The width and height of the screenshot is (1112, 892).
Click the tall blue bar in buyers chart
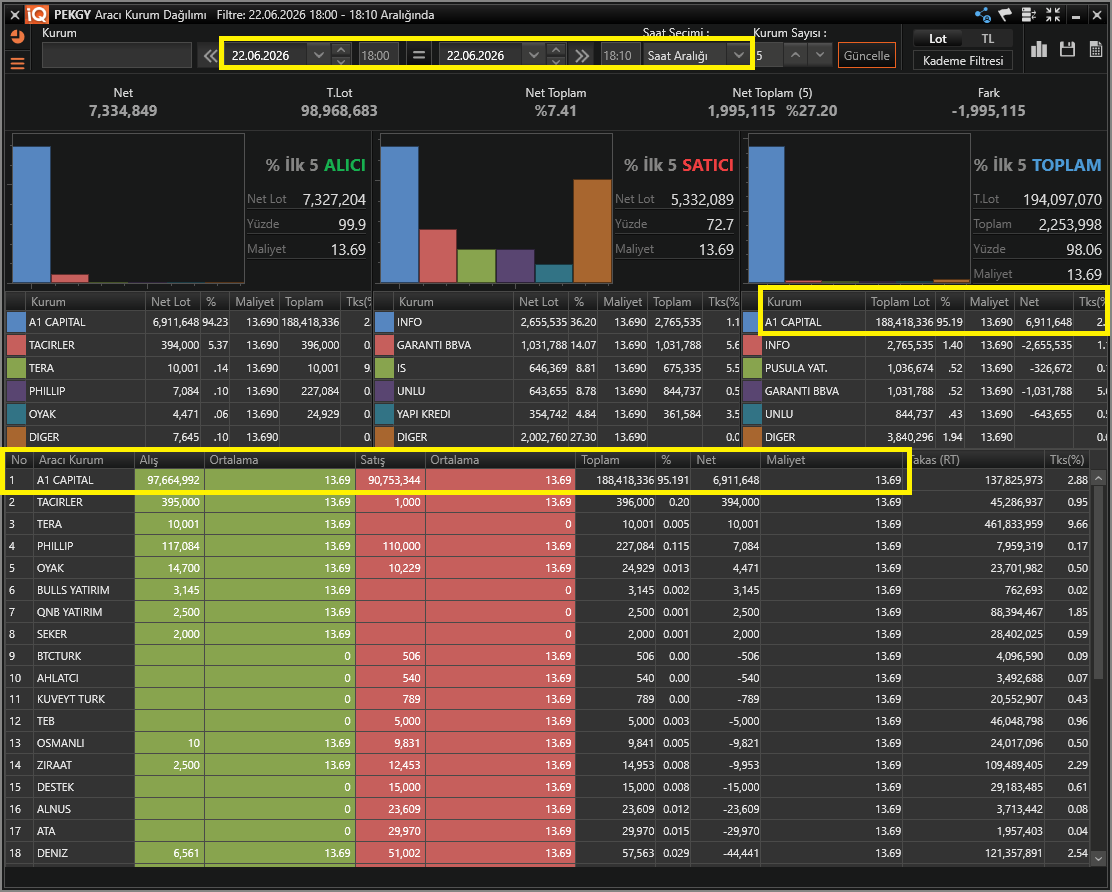coord(32,214)
